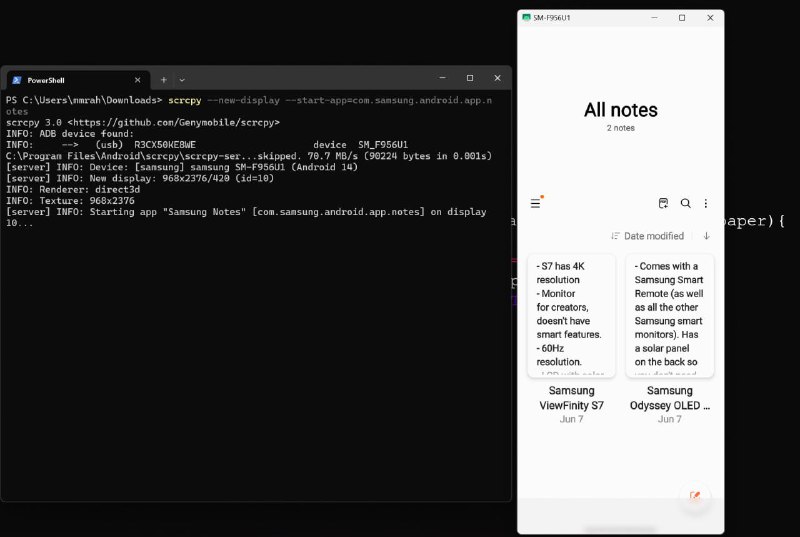Close the PowerShell tab
This screenshot has width=800, height=537.
point(137,80)
